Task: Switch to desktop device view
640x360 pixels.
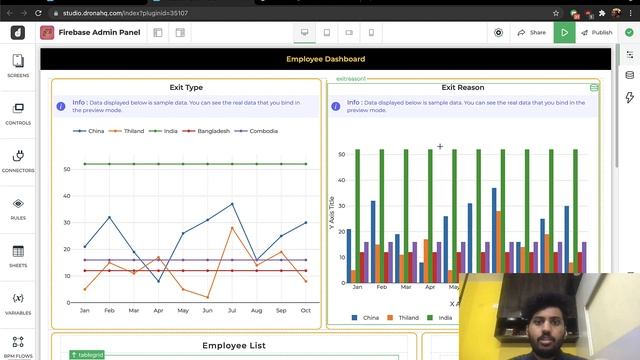Action: (304, 32)
